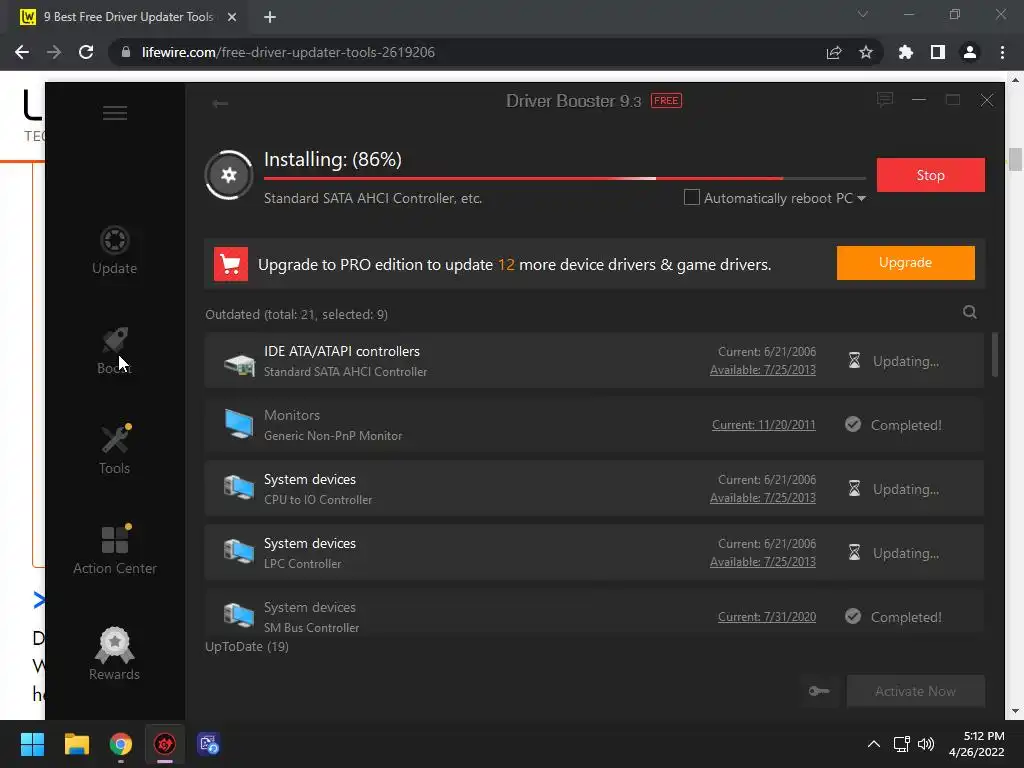Open Available: 7/25/2013 link for SATA AHCI
The image size is (1024, 768).
(763, 370)
